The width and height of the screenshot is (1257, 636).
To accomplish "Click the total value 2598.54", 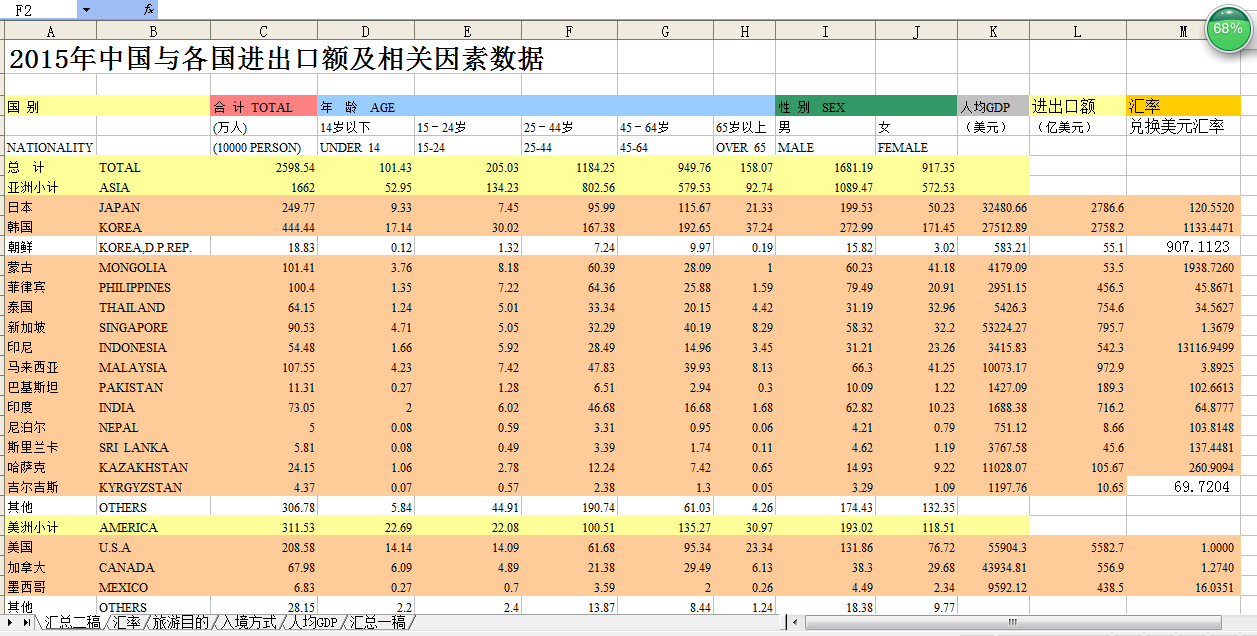I will [x=263, y=167].
